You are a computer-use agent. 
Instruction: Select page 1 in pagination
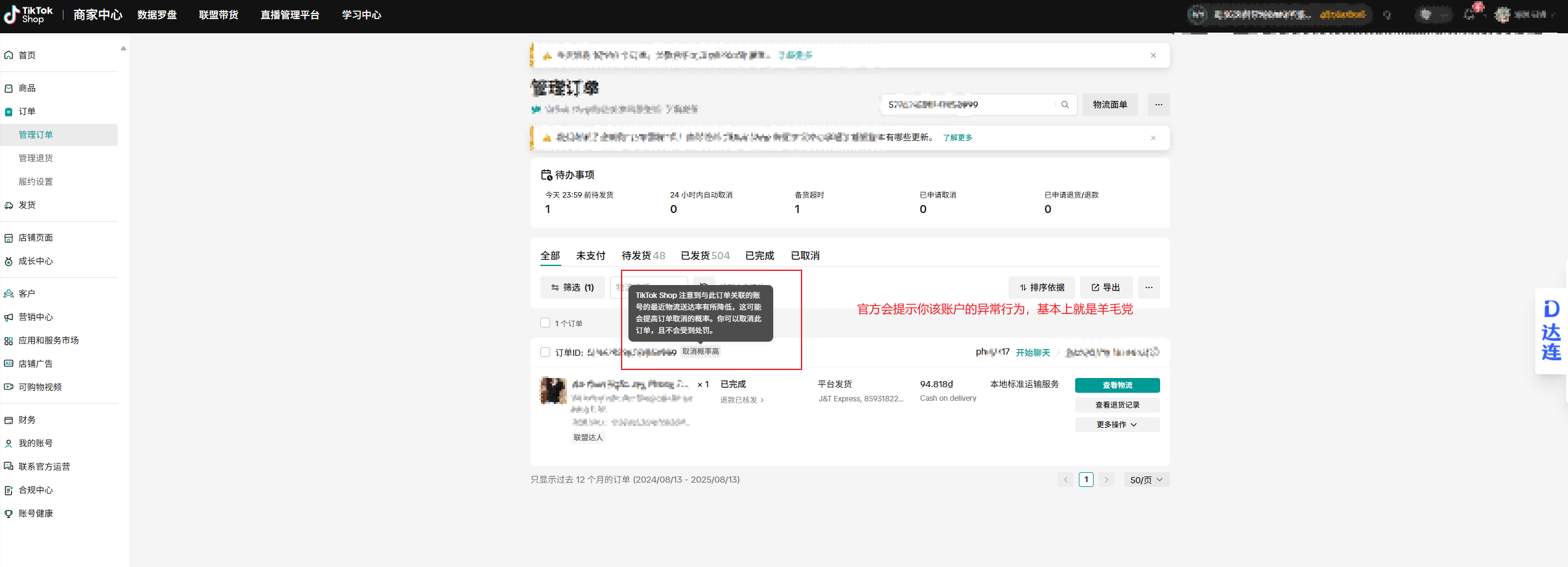(1086, 480)
